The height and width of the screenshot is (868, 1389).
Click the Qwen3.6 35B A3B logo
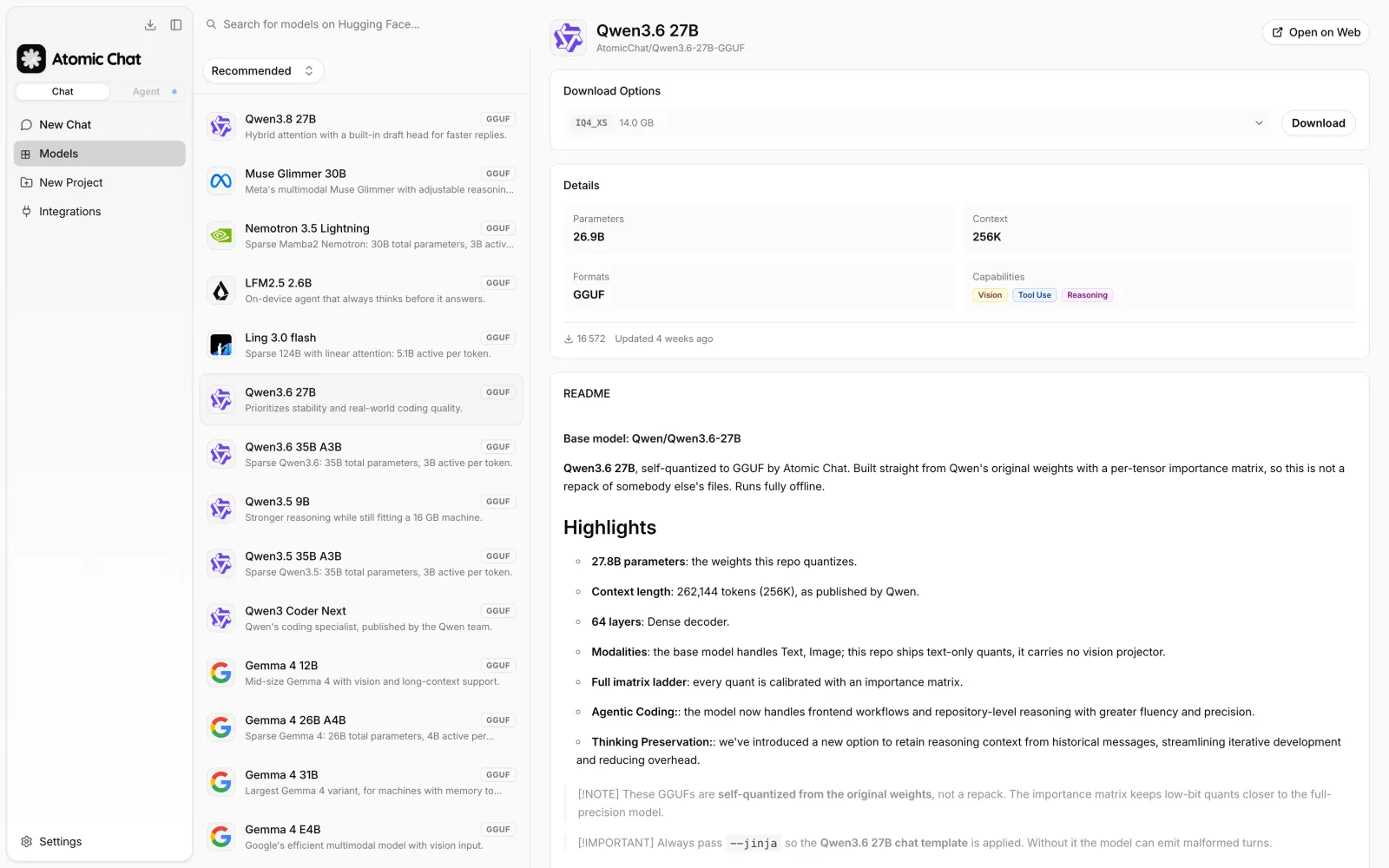(x=221, y=455)
